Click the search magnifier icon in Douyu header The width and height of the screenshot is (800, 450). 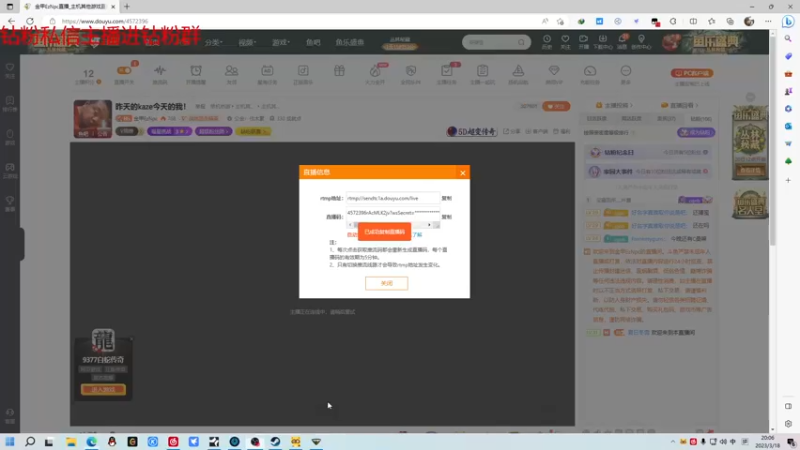pos(521,42)
